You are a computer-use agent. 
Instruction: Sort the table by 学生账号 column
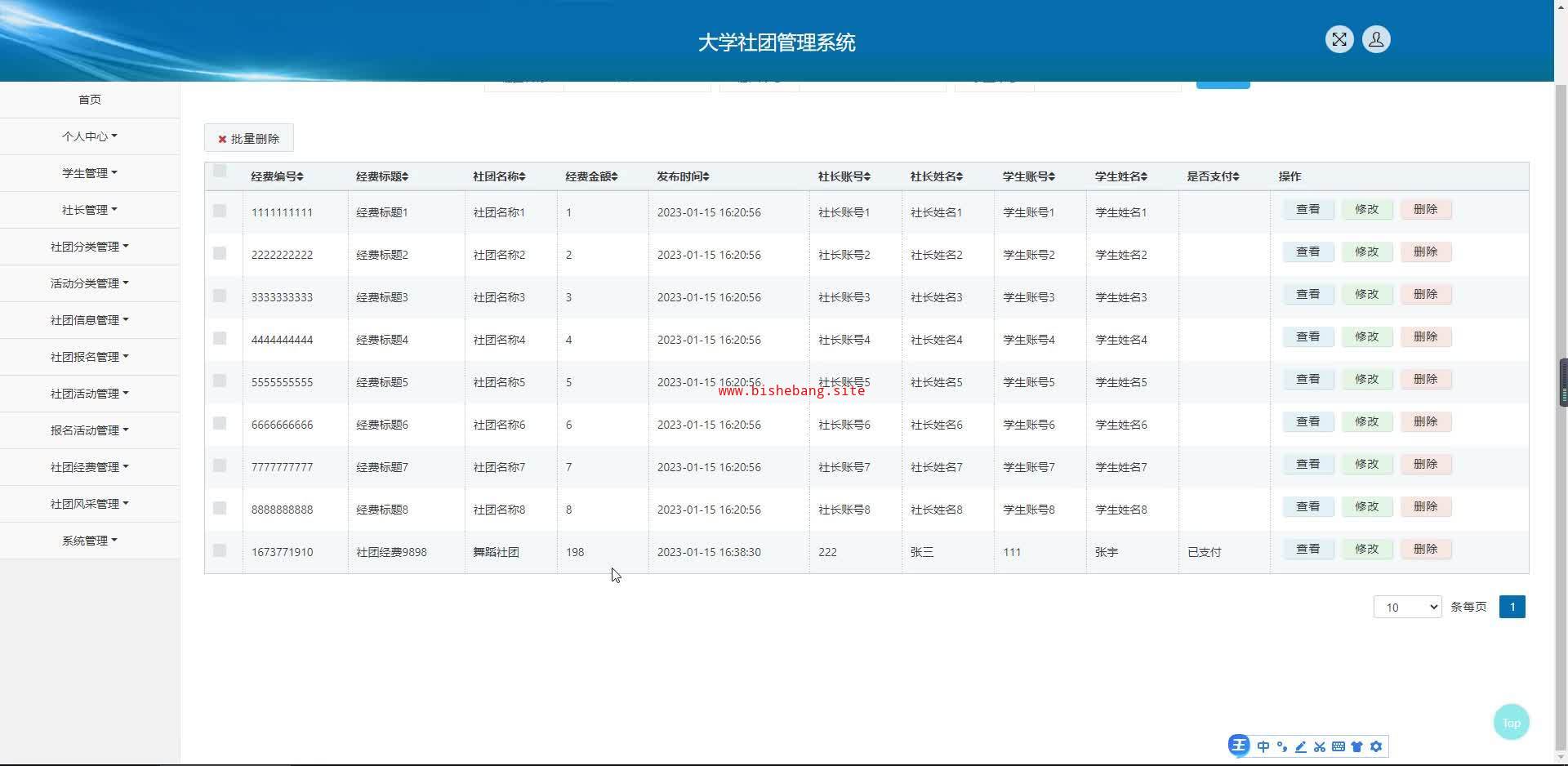tap(1029, 176)
